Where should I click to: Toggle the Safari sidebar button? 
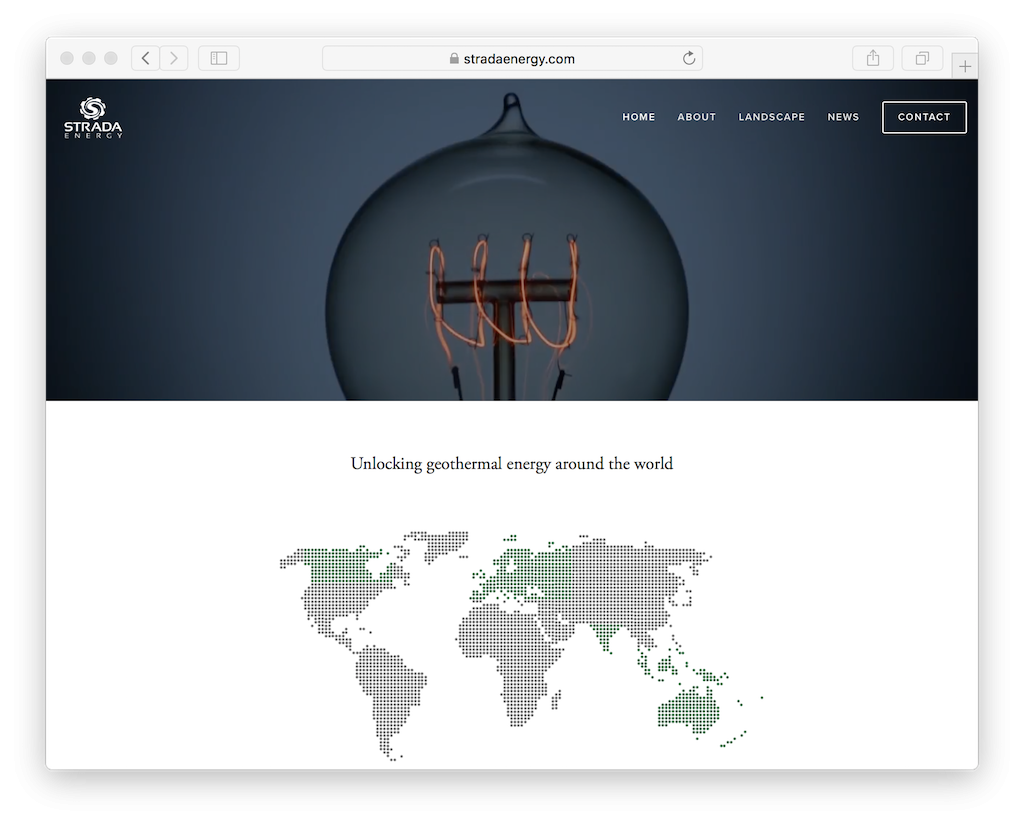(219, 58)
